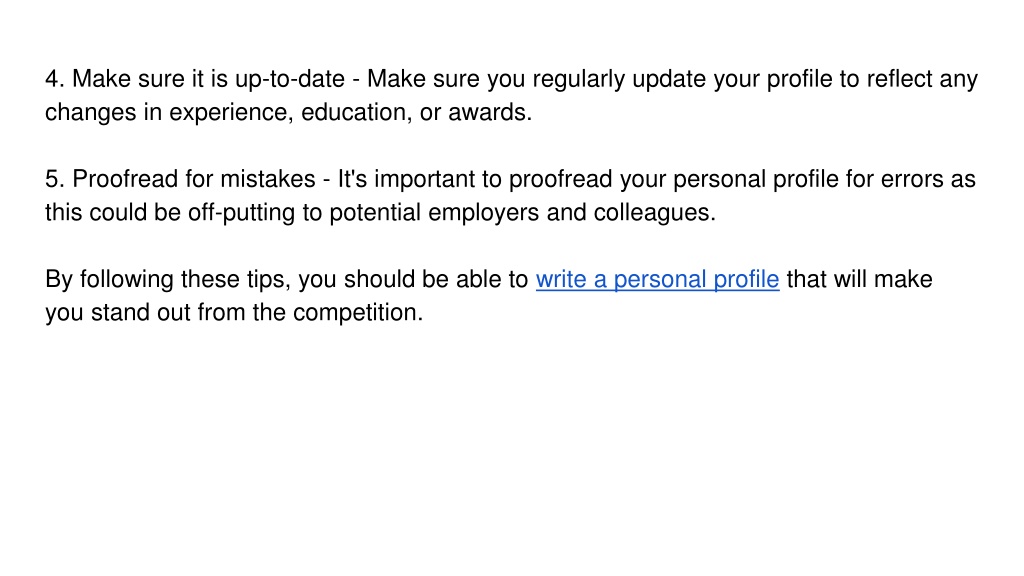Click 'Proofread for mistakes' heading text
Viewport: 1024px width, 576px height.
point(193,179)
